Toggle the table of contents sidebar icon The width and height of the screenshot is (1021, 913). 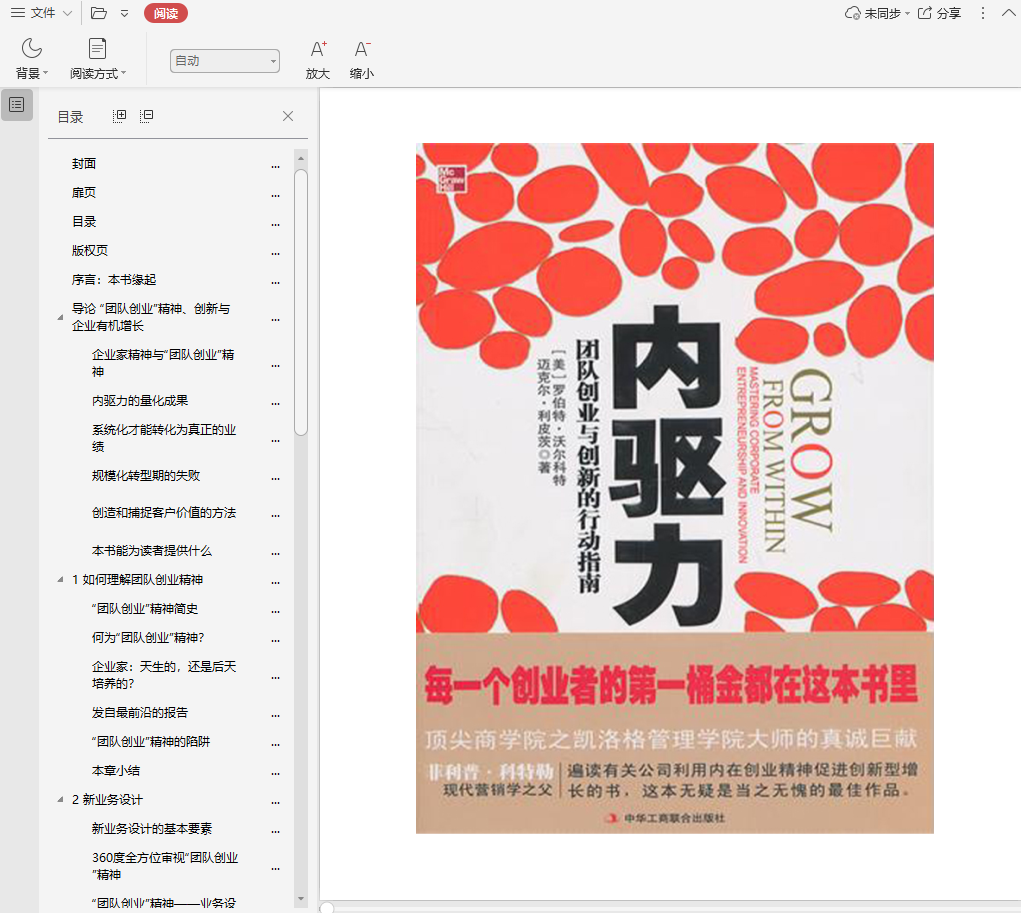[x=17, y=105]
